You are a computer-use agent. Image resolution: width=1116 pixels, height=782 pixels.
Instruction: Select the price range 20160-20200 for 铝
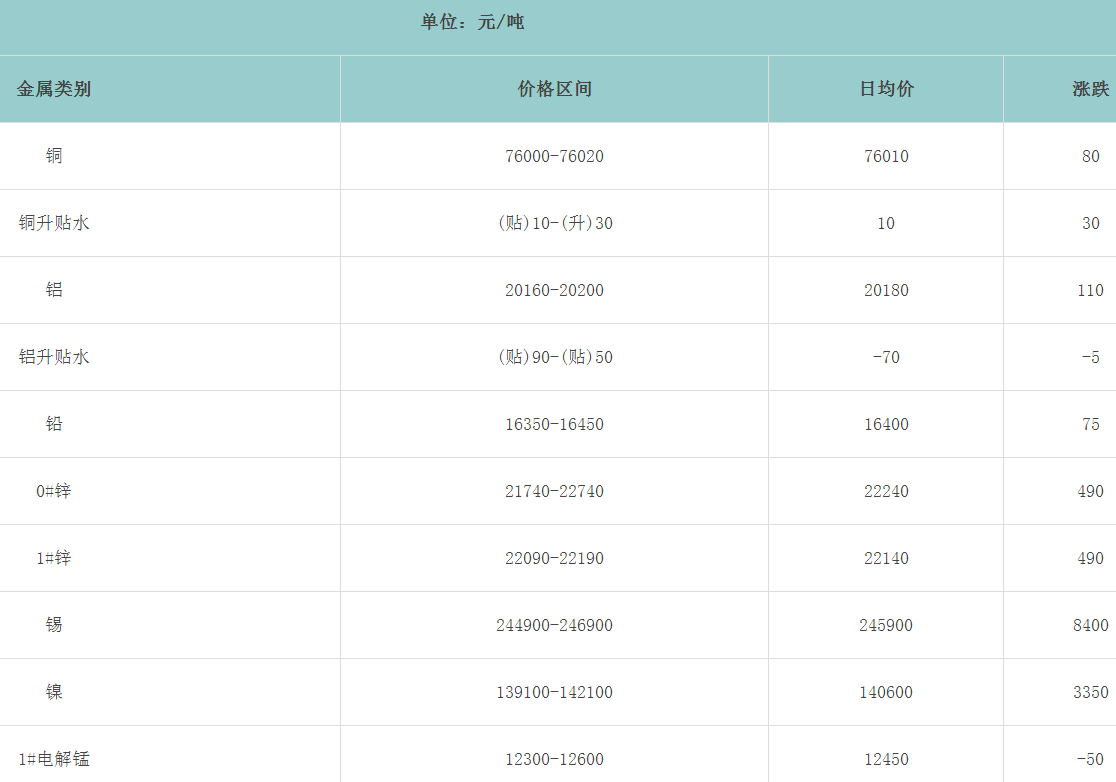(x=554, y=290)
